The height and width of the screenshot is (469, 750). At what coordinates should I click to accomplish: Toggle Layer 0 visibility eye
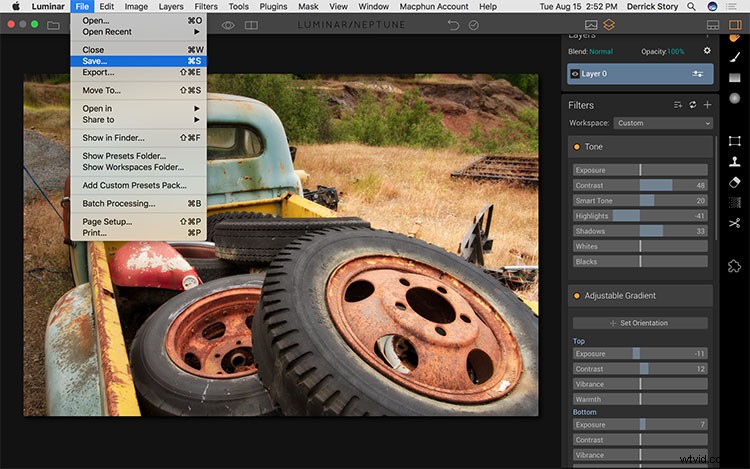pos(575,74)
